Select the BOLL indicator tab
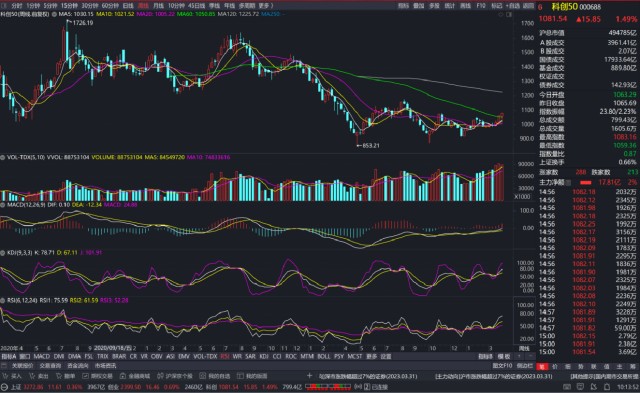 pyautogui.click(x=324, y=356)
